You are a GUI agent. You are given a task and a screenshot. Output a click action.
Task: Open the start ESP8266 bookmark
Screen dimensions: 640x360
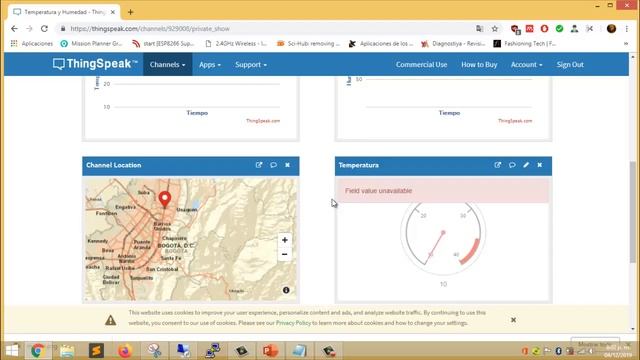(x=163, y=43)
